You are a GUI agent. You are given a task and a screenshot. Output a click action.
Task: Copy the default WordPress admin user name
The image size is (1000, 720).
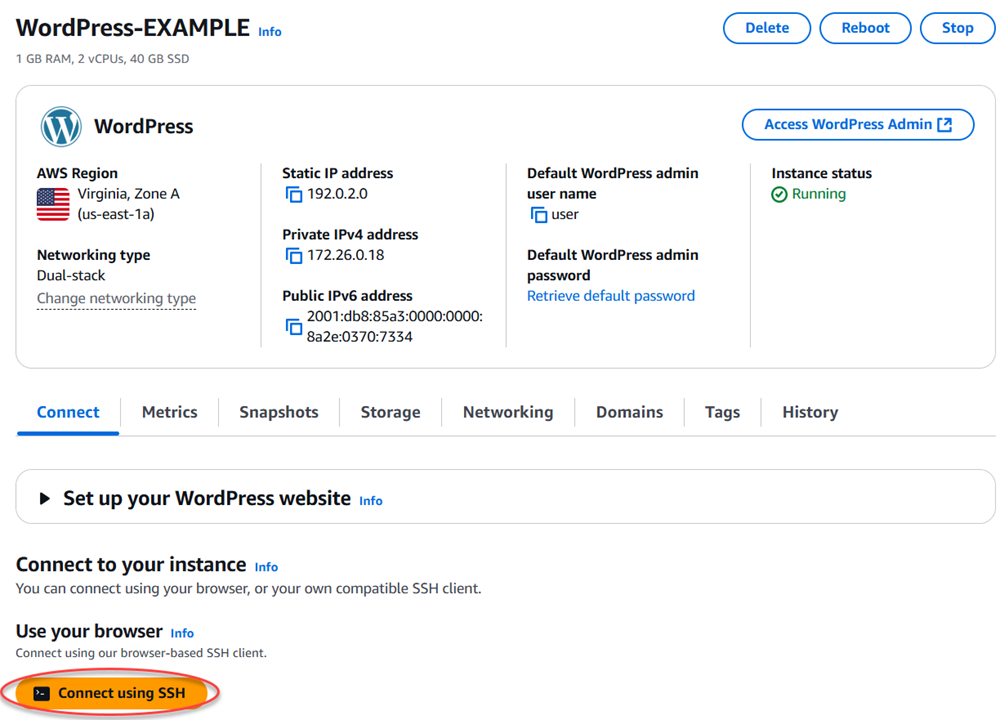tap(537, 214)
